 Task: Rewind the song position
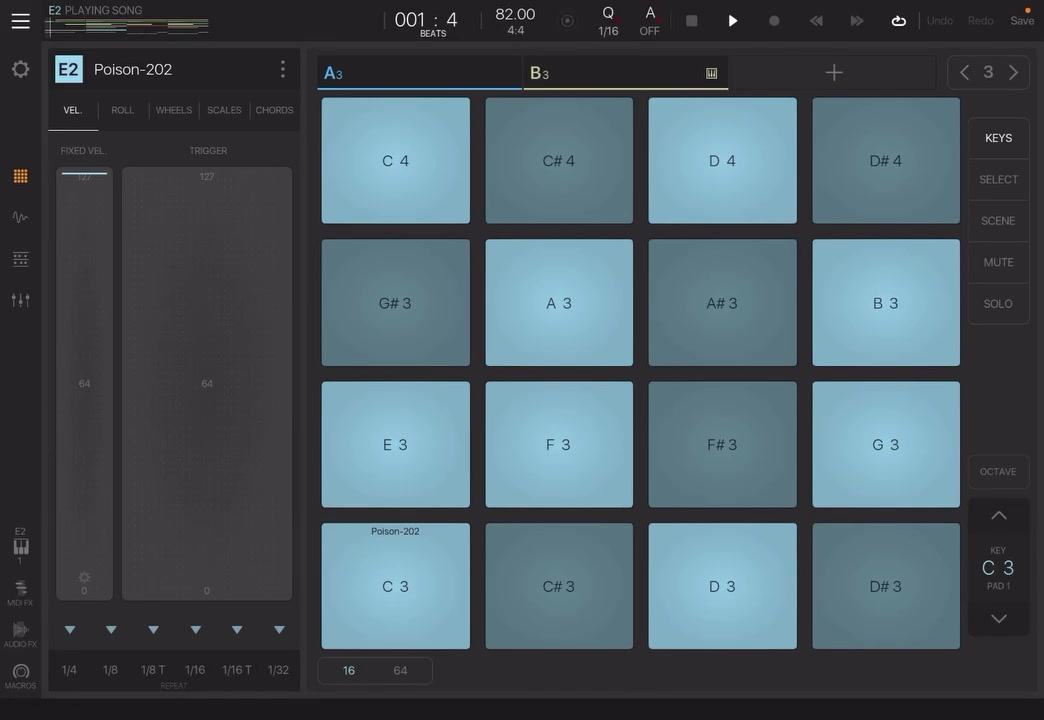pos(816,21)
